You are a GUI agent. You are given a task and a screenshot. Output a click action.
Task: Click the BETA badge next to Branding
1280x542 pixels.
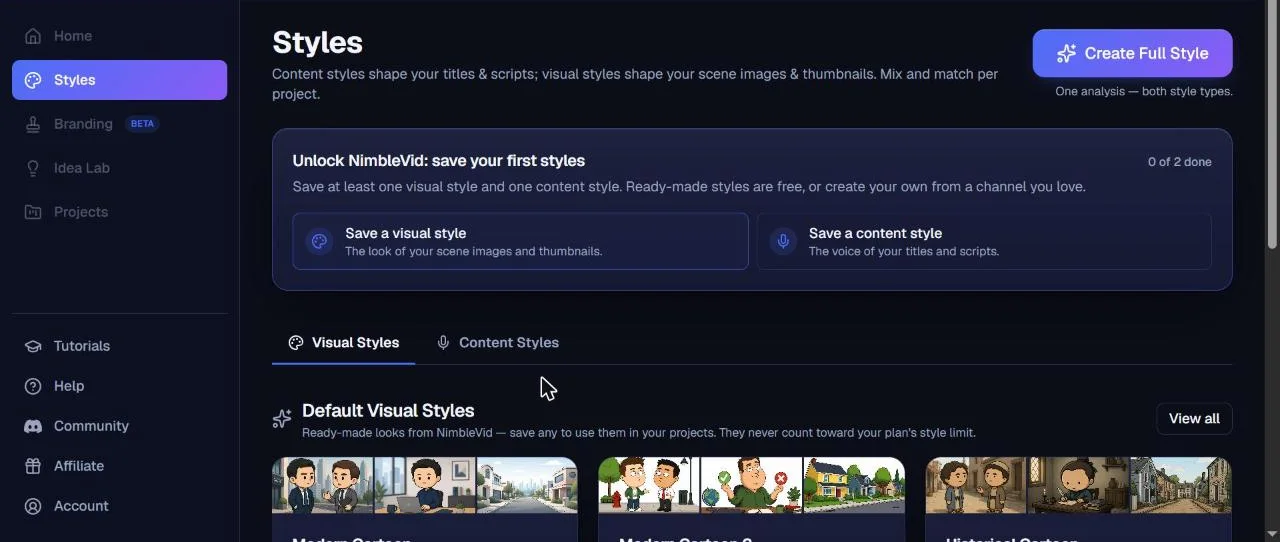[142, 124]
